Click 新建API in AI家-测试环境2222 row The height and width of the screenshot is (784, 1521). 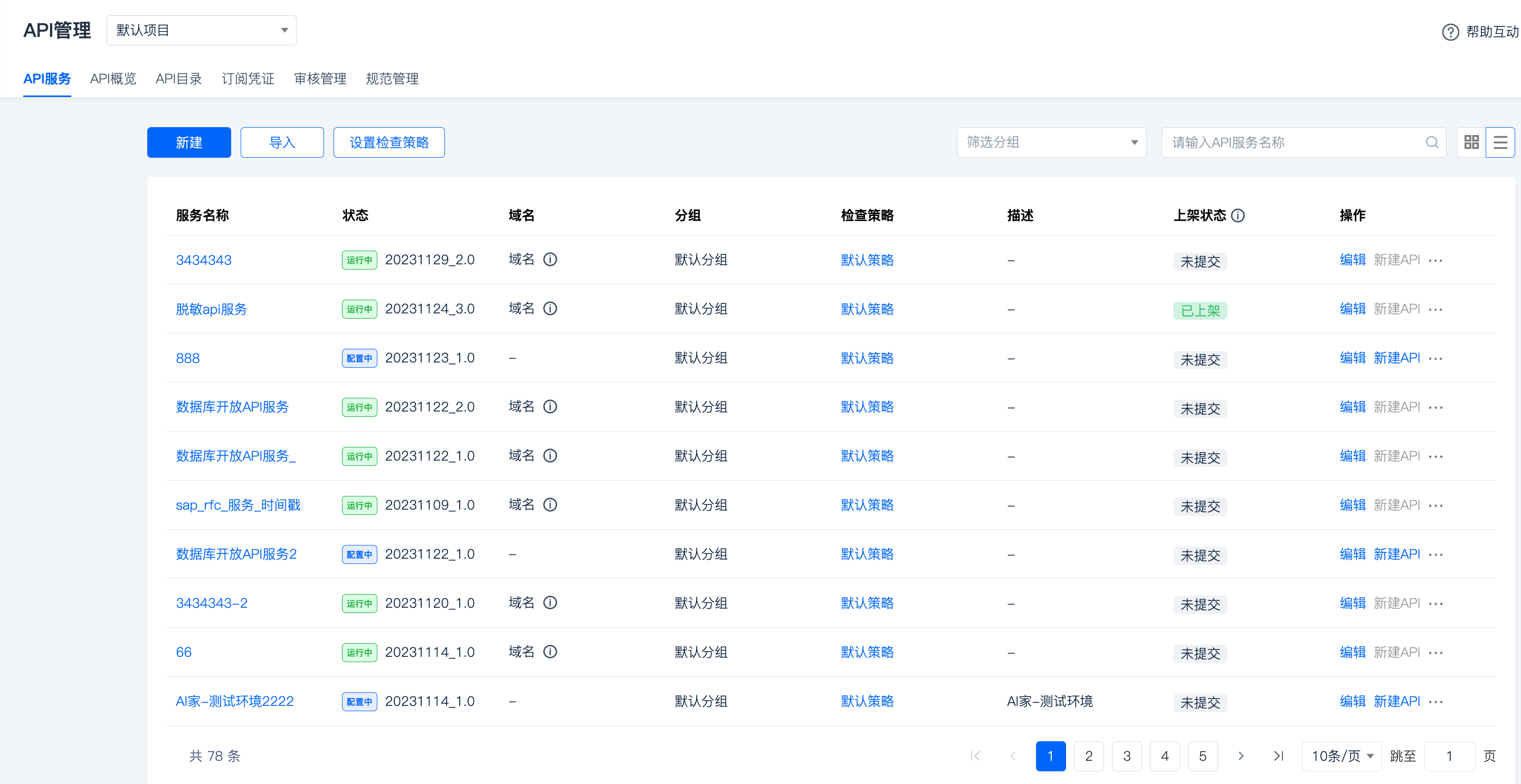[1397, 701]
